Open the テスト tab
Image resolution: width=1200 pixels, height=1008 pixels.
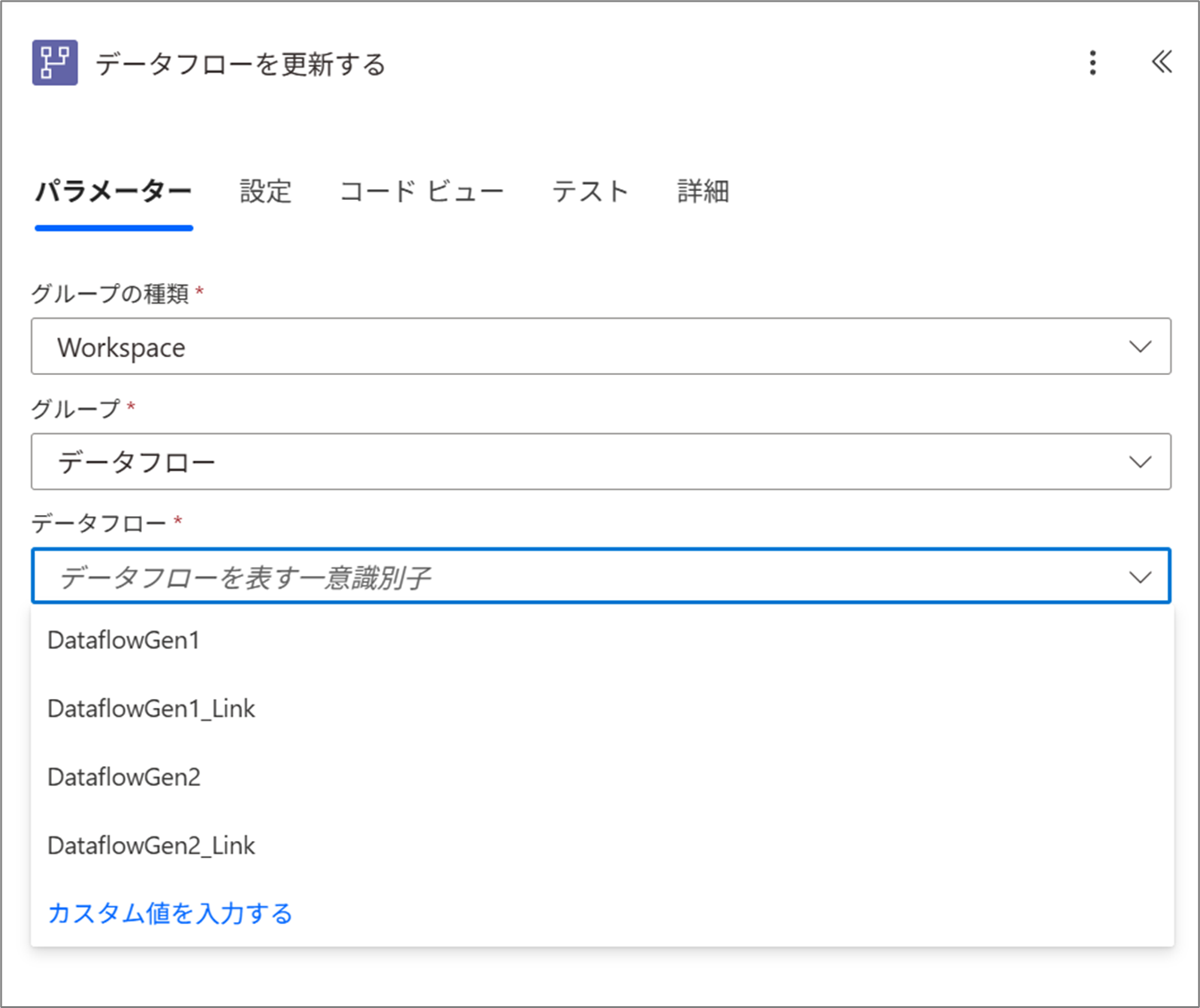(590, 191)
